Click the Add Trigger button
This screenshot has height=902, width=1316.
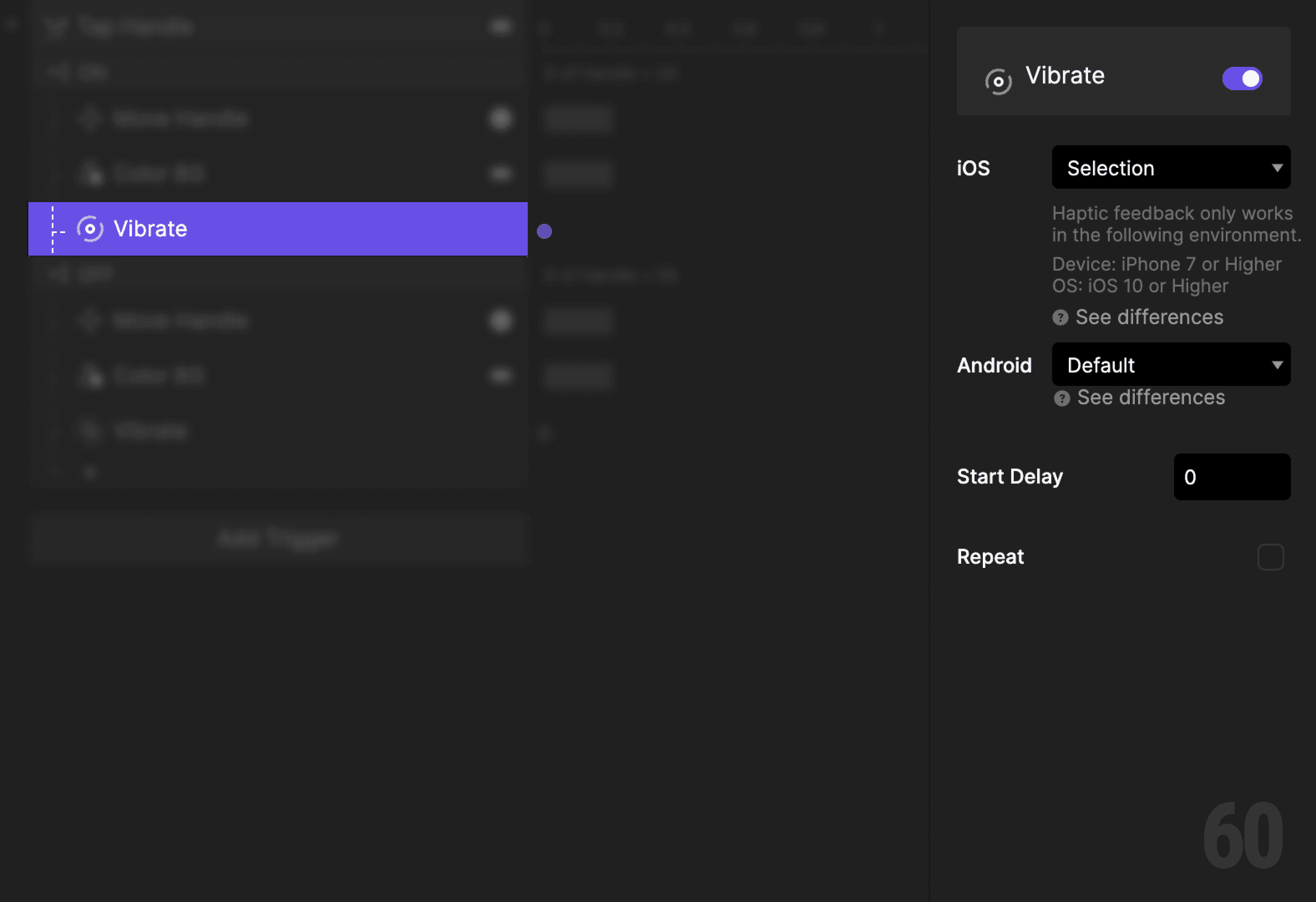pyautogui.click(x=278, y=538)
